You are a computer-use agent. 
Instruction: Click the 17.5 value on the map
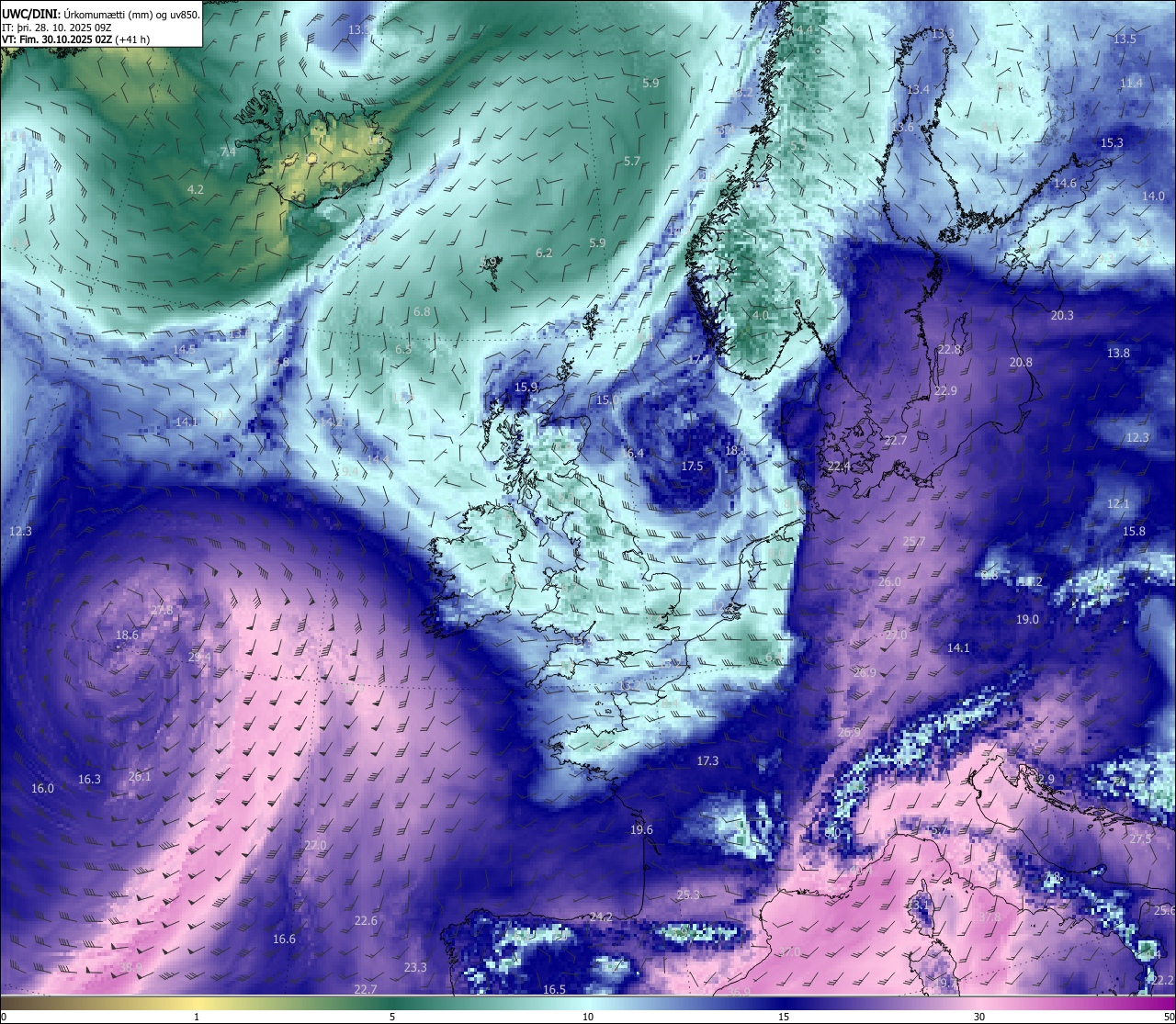[x=692, y=467]
